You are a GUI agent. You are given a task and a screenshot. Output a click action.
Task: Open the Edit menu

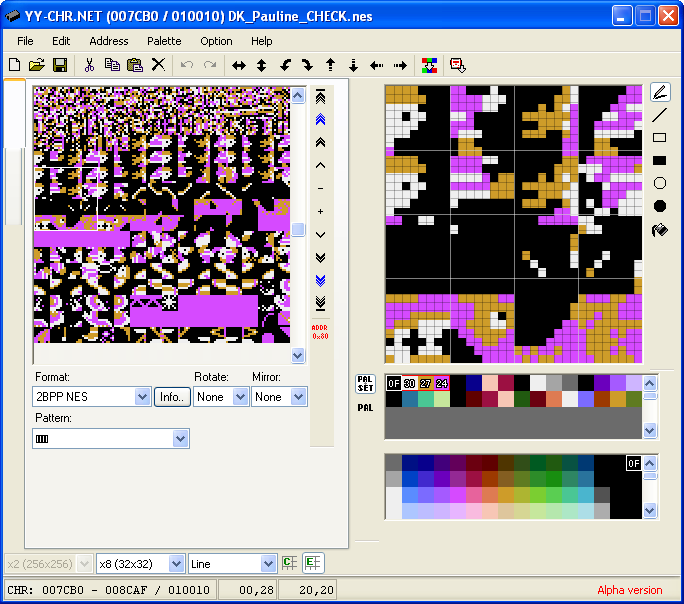coord(61,41)
